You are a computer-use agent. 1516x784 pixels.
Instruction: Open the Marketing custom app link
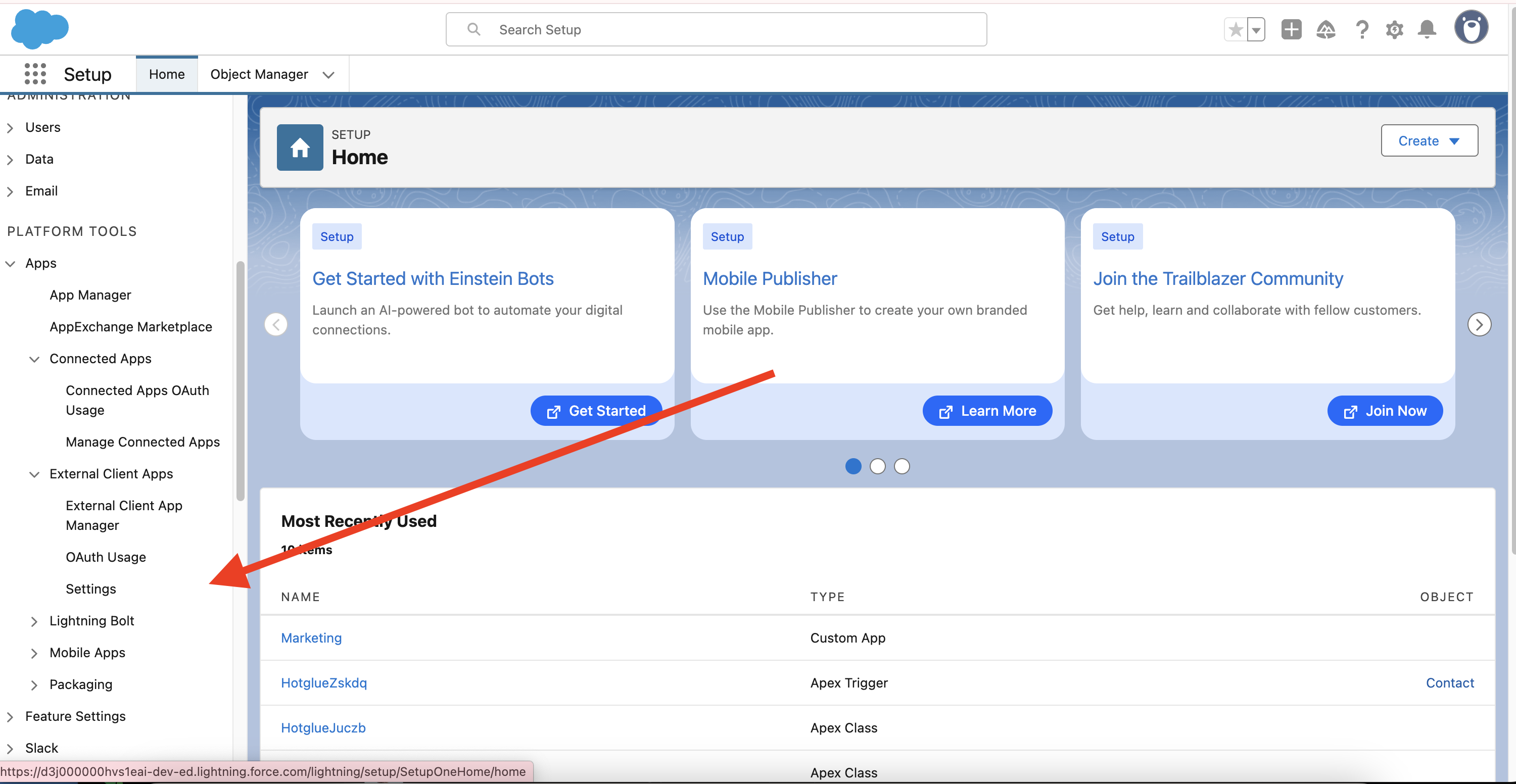pos(311,638)
